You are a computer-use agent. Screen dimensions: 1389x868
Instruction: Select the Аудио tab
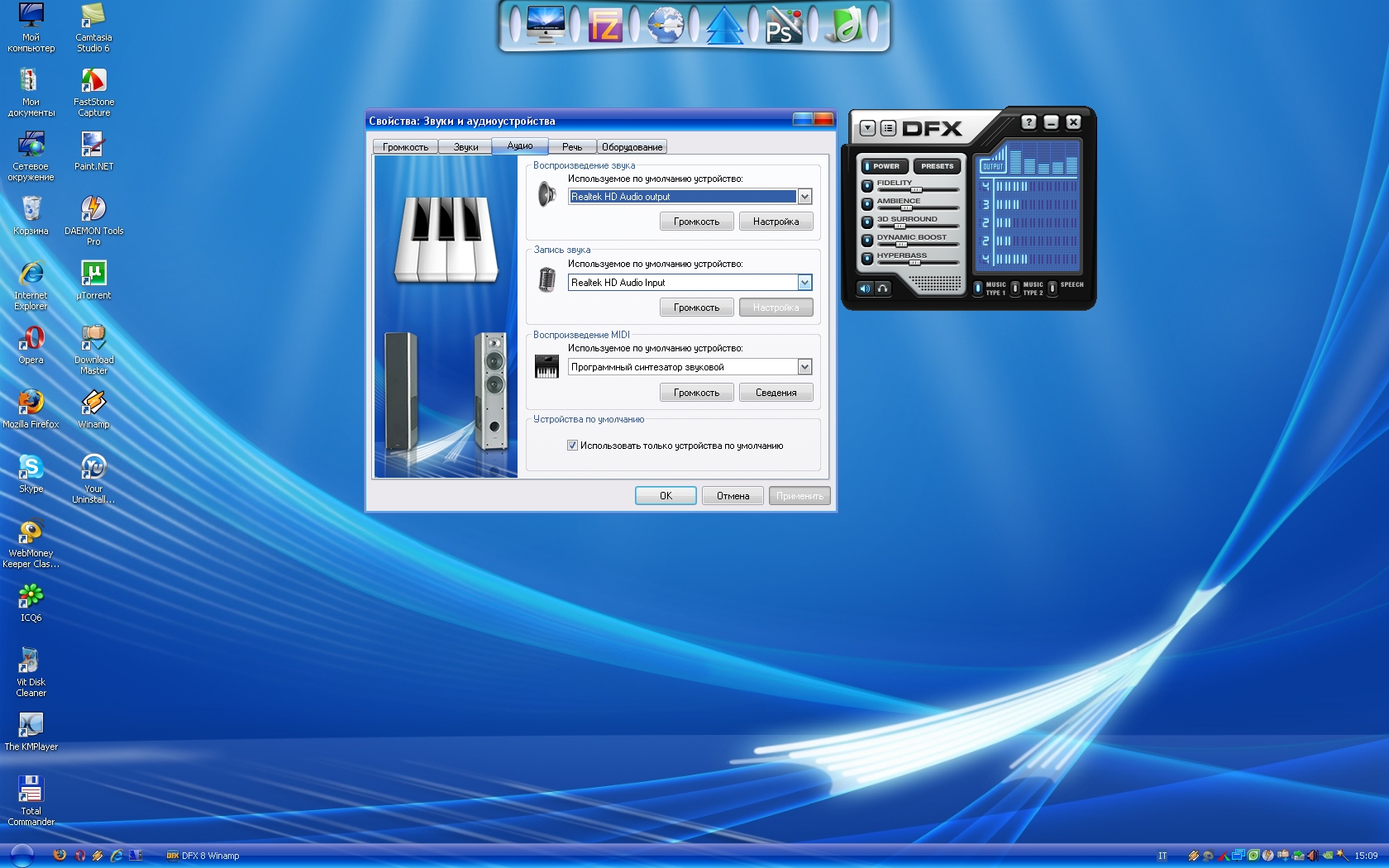point(520,145)
